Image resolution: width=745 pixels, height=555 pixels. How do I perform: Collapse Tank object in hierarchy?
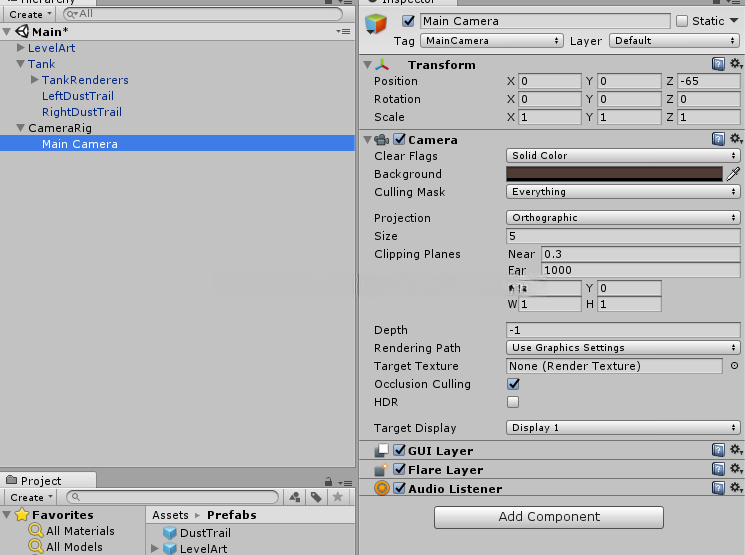pyautogui.click(x=20, y=64)
